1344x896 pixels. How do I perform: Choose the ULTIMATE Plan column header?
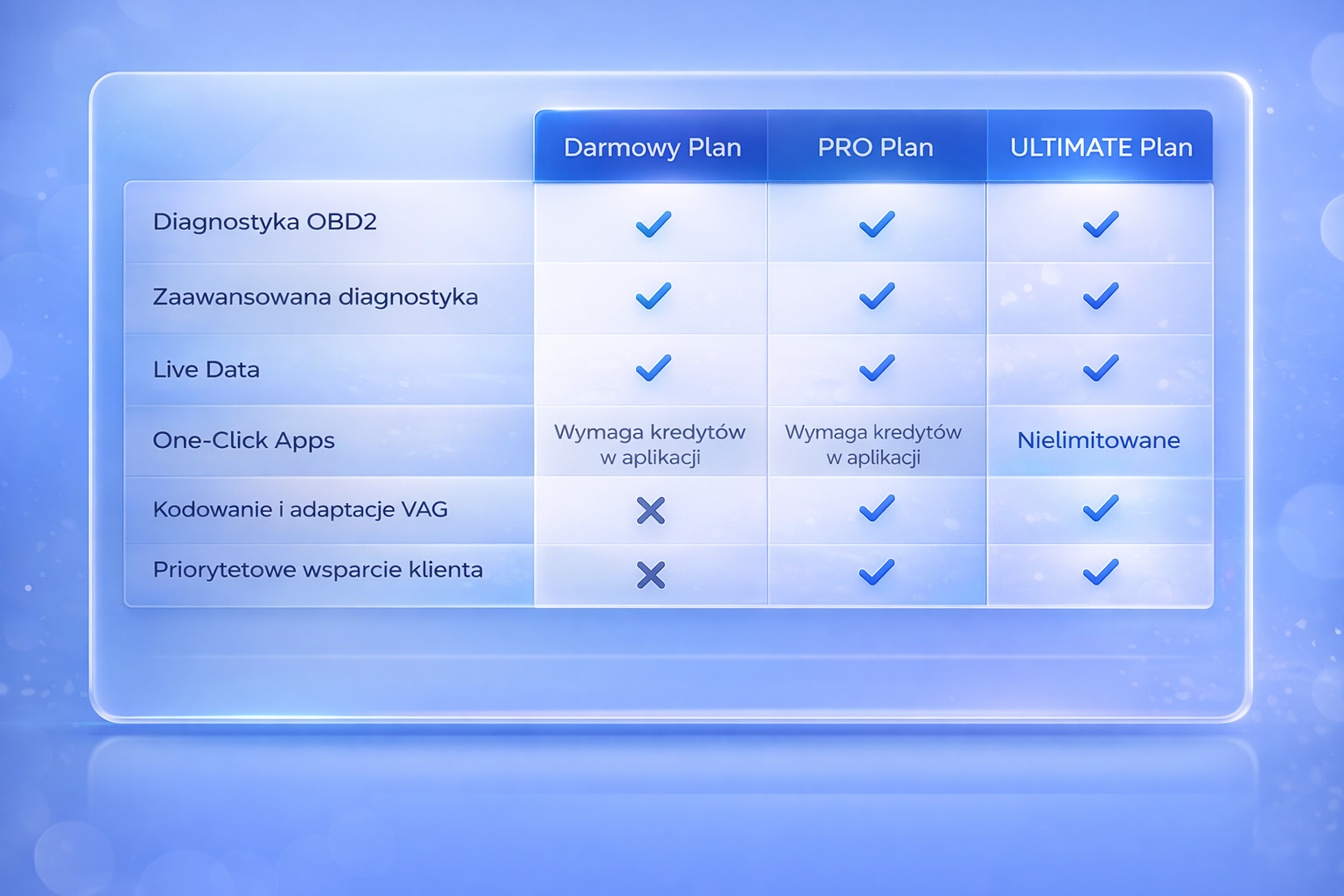1101,147
